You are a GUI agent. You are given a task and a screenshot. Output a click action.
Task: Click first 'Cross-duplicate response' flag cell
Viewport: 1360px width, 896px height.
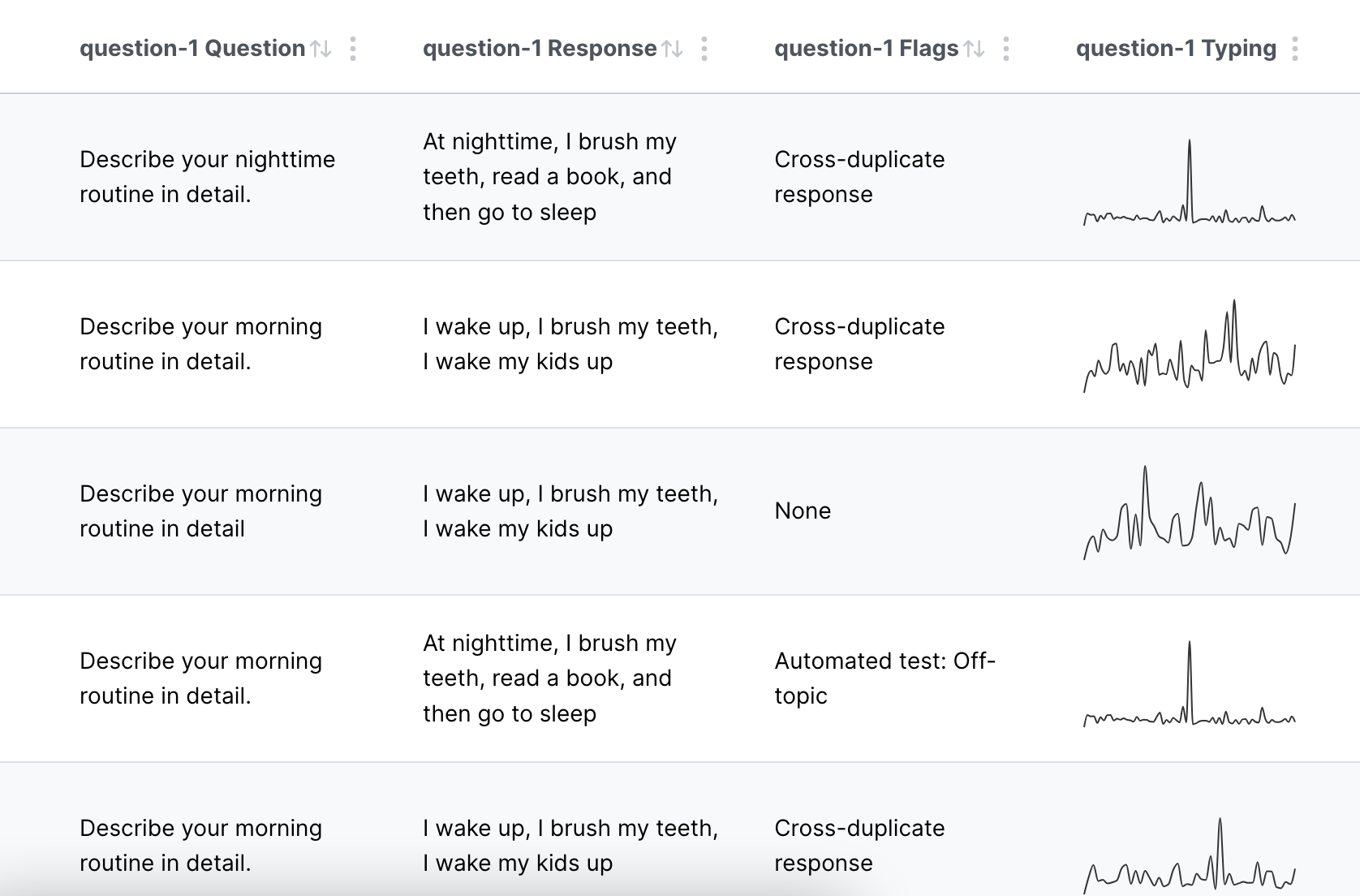(859, 177)
